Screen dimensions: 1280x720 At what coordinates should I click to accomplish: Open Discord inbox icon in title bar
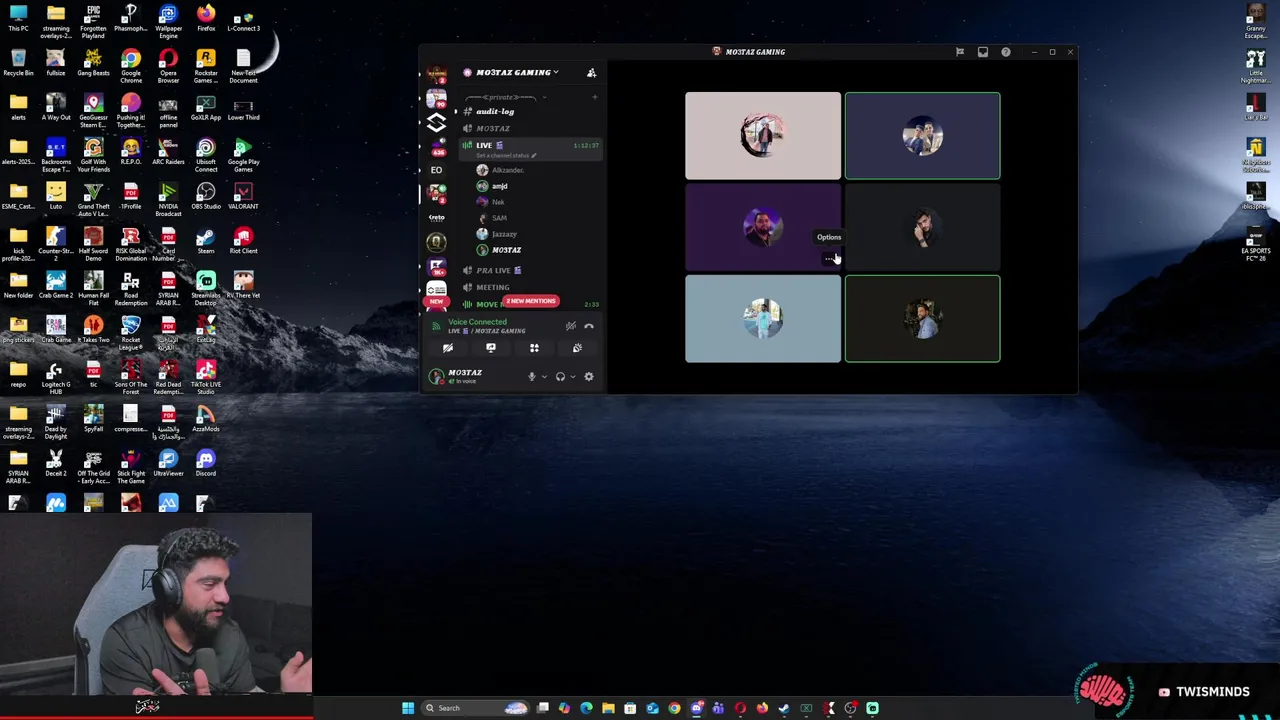coord(983,52)
